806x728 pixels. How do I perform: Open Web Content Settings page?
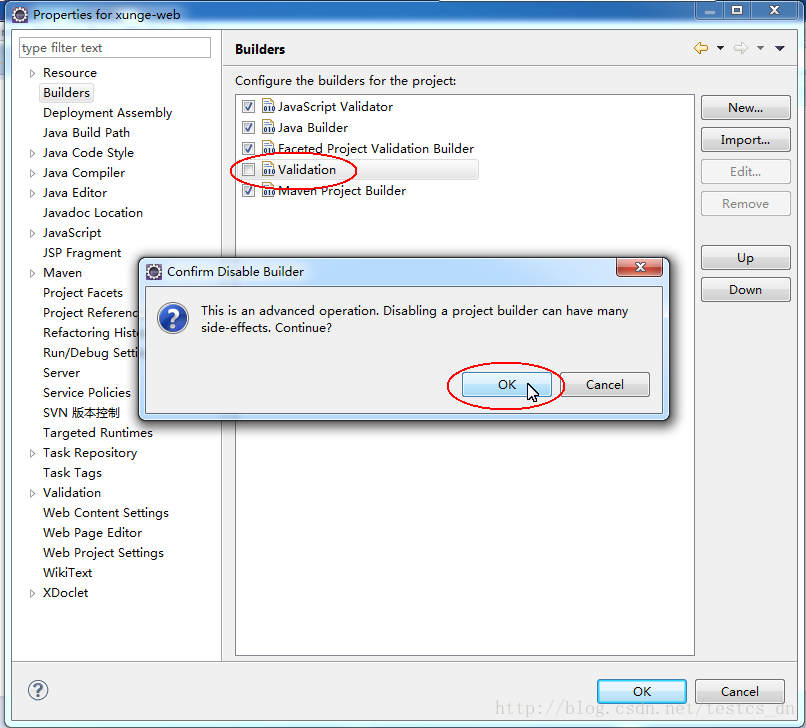click(106, 513)
